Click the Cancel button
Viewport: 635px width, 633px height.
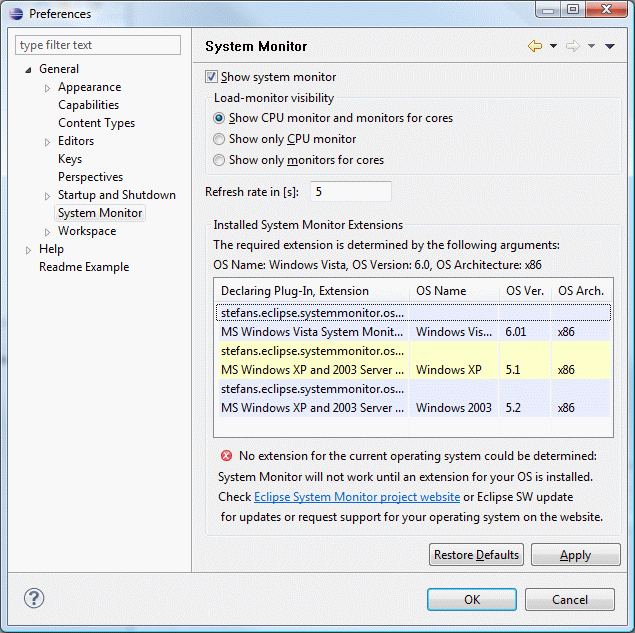pyautogui.click(x=570, y=599)
